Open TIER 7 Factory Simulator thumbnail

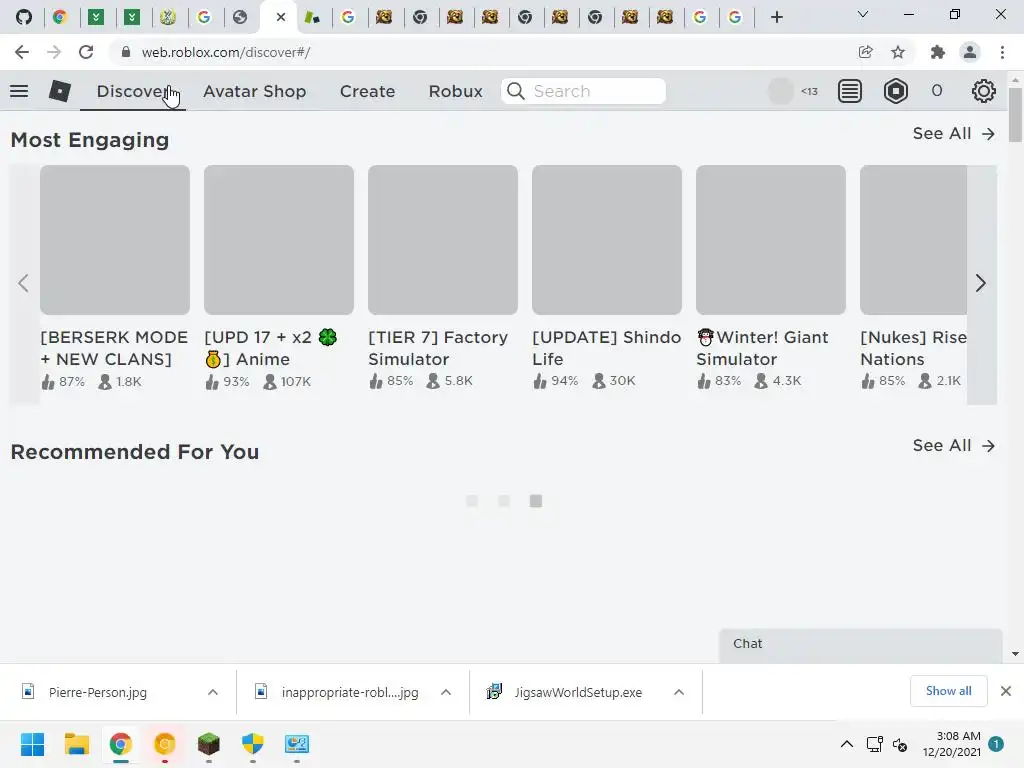point(443,240)
